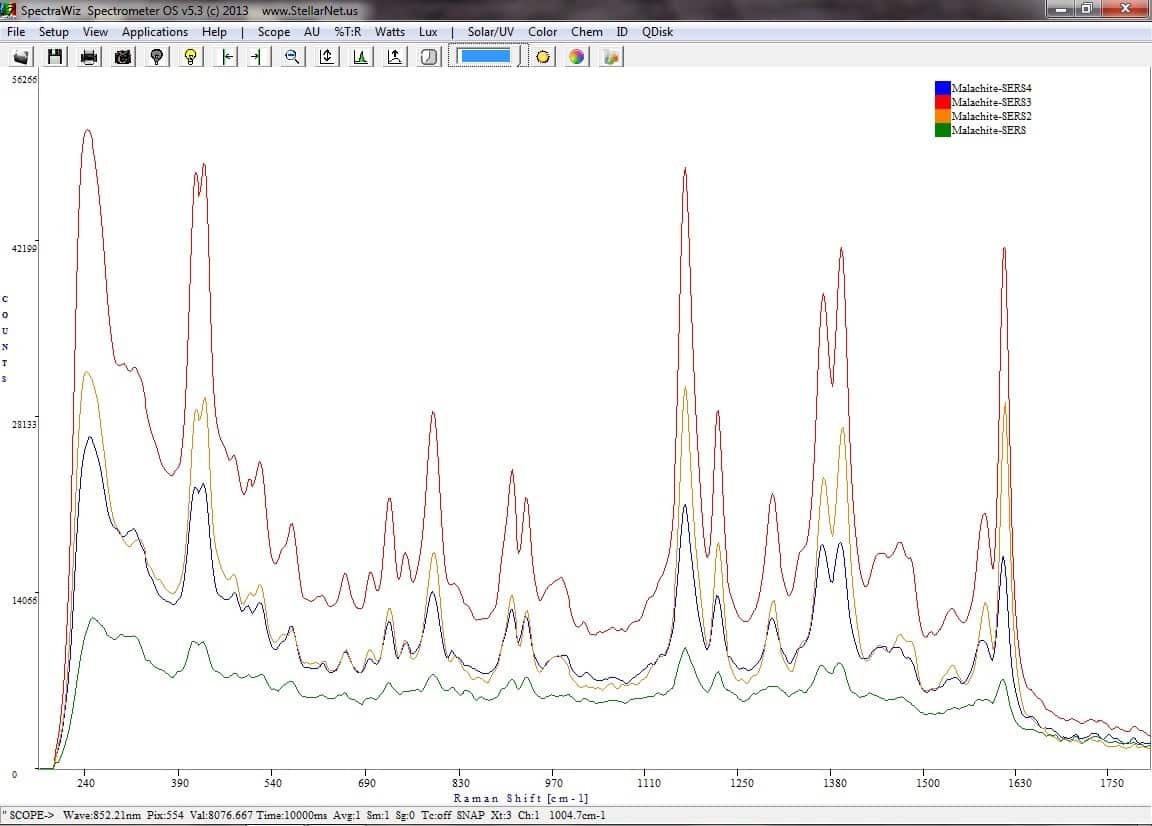Click the green spectral peaks icon
This screenshot has width=1152, height=826.
tap(361, 57)
